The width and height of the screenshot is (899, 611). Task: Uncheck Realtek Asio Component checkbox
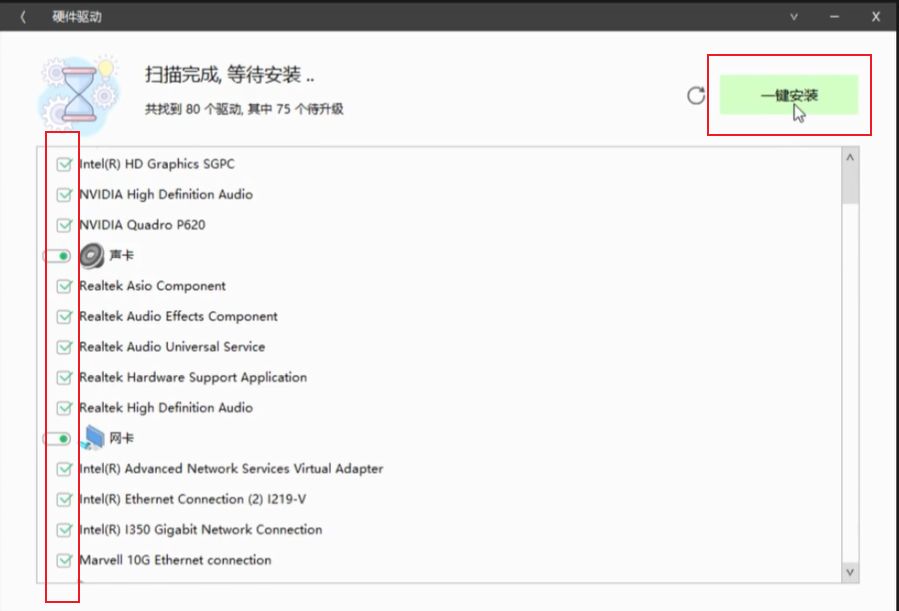point(65,286)
